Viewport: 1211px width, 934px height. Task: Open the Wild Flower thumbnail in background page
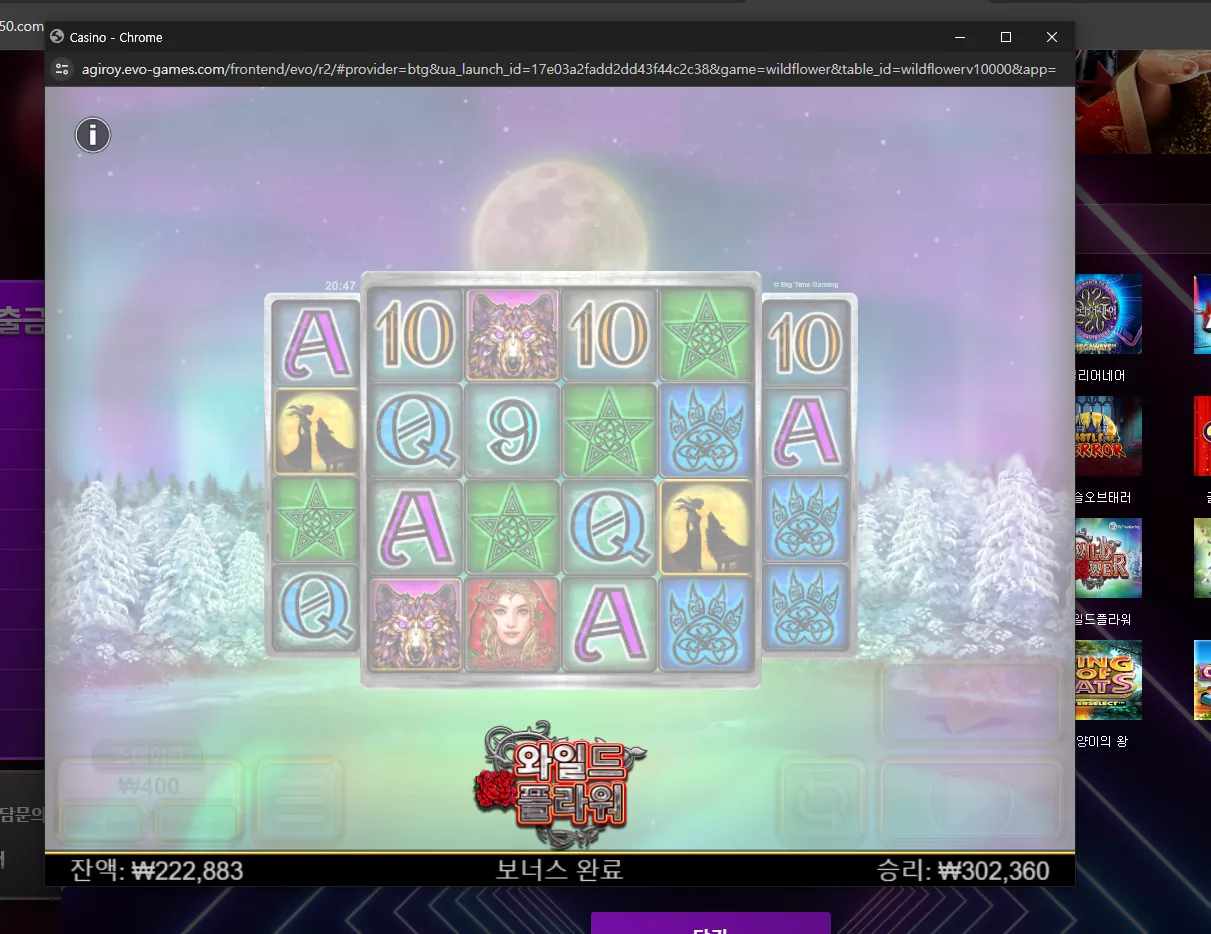(x=1108, y=557)
